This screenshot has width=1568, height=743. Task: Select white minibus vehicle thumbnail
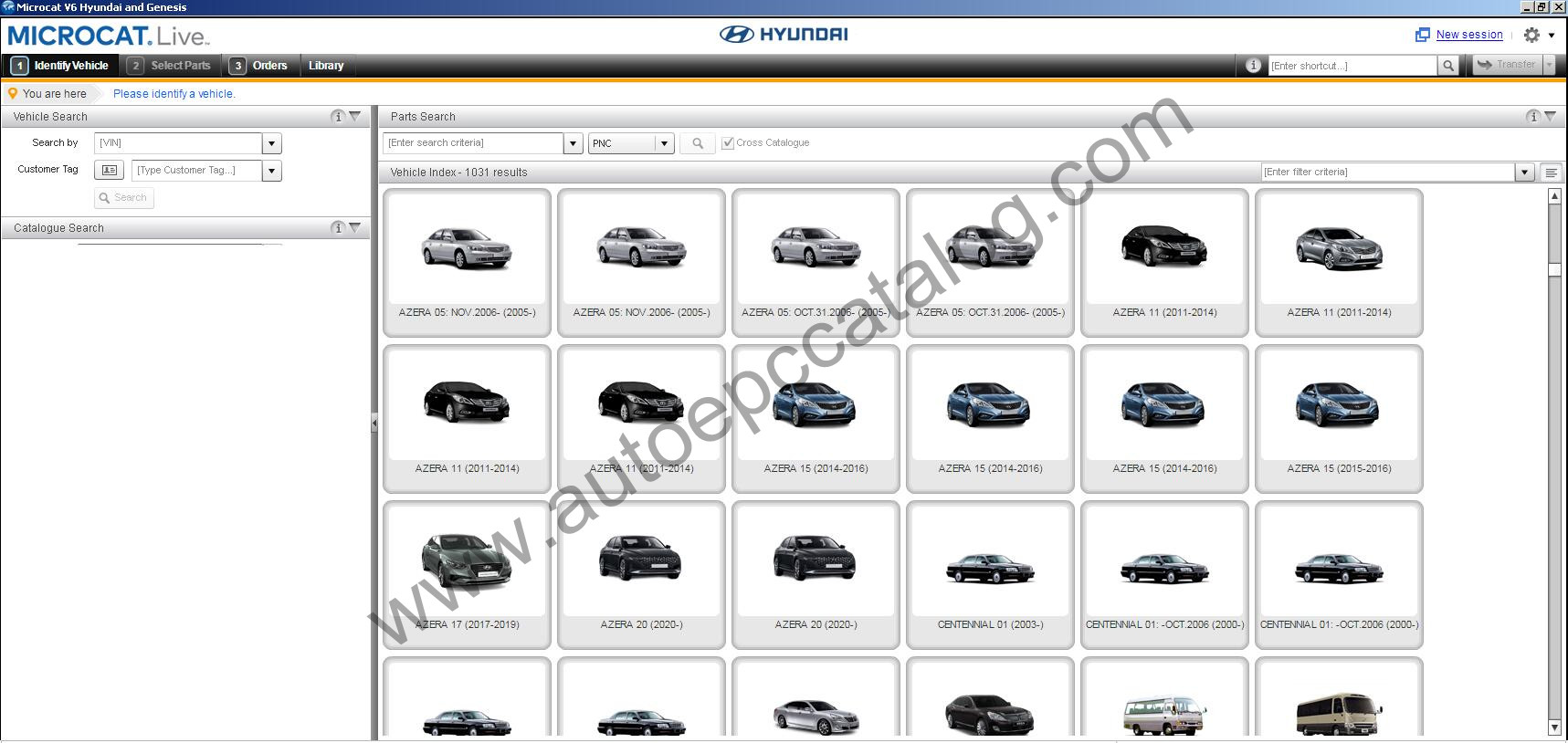point(1164,698)
